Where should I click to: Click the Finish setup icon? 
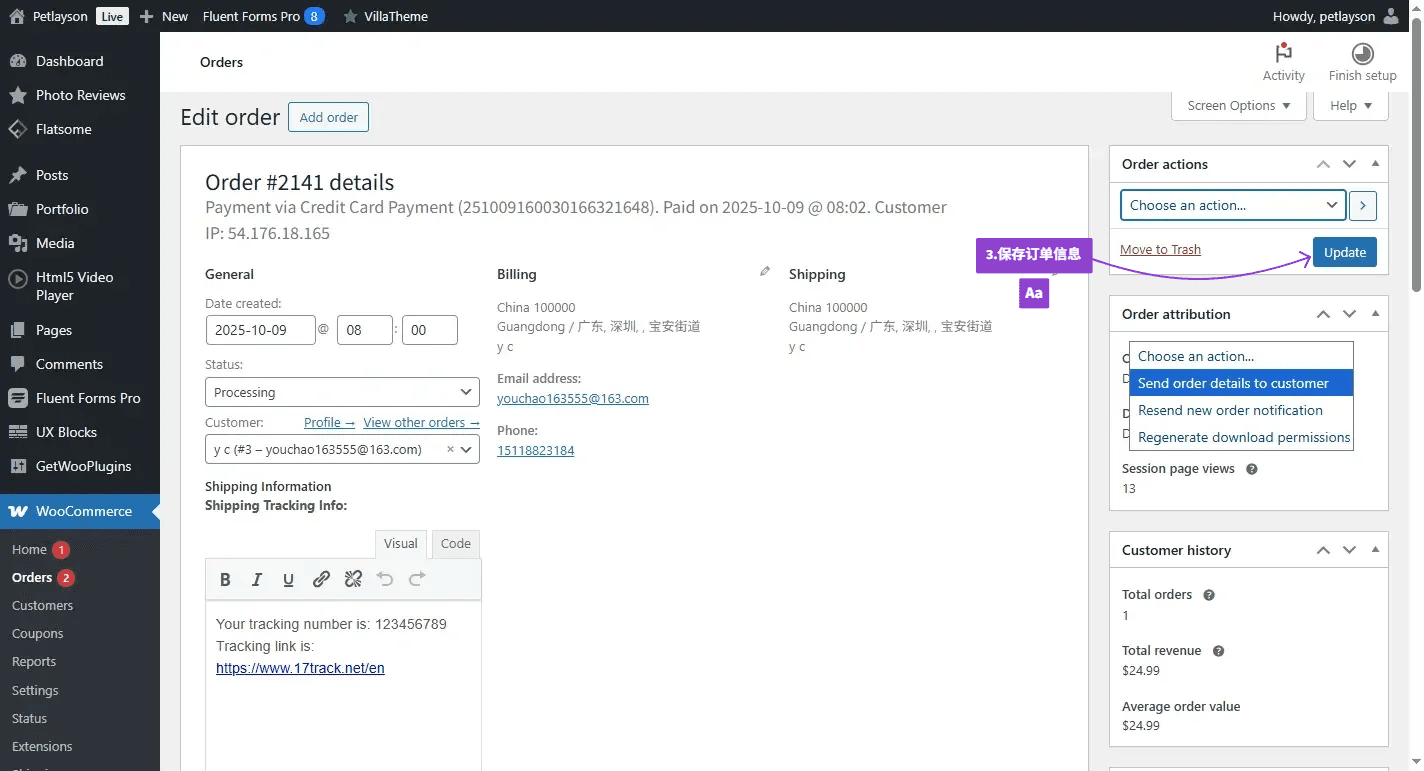click(x=1362, y=54)
